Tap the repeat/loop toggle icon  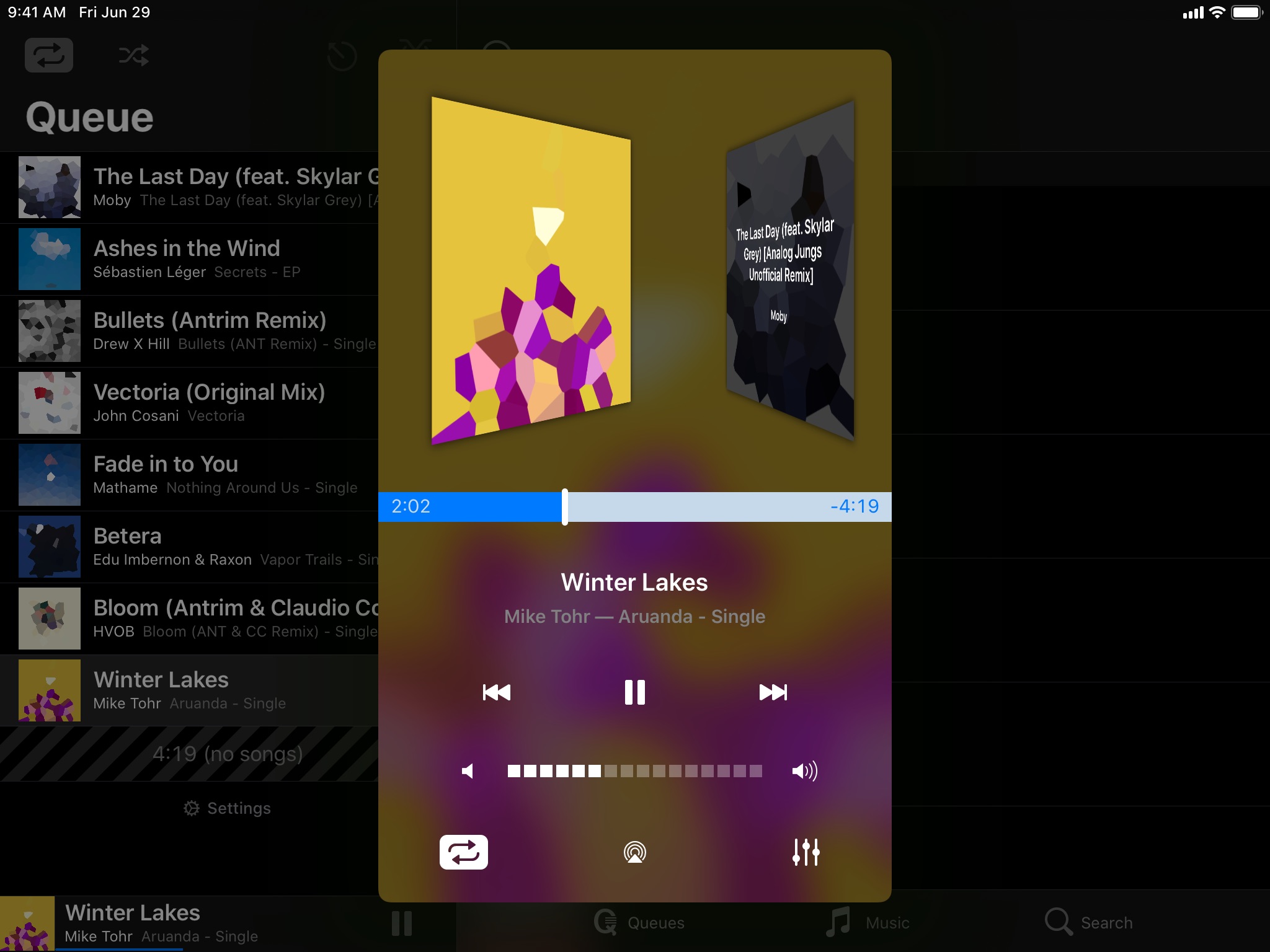(463, 853)
